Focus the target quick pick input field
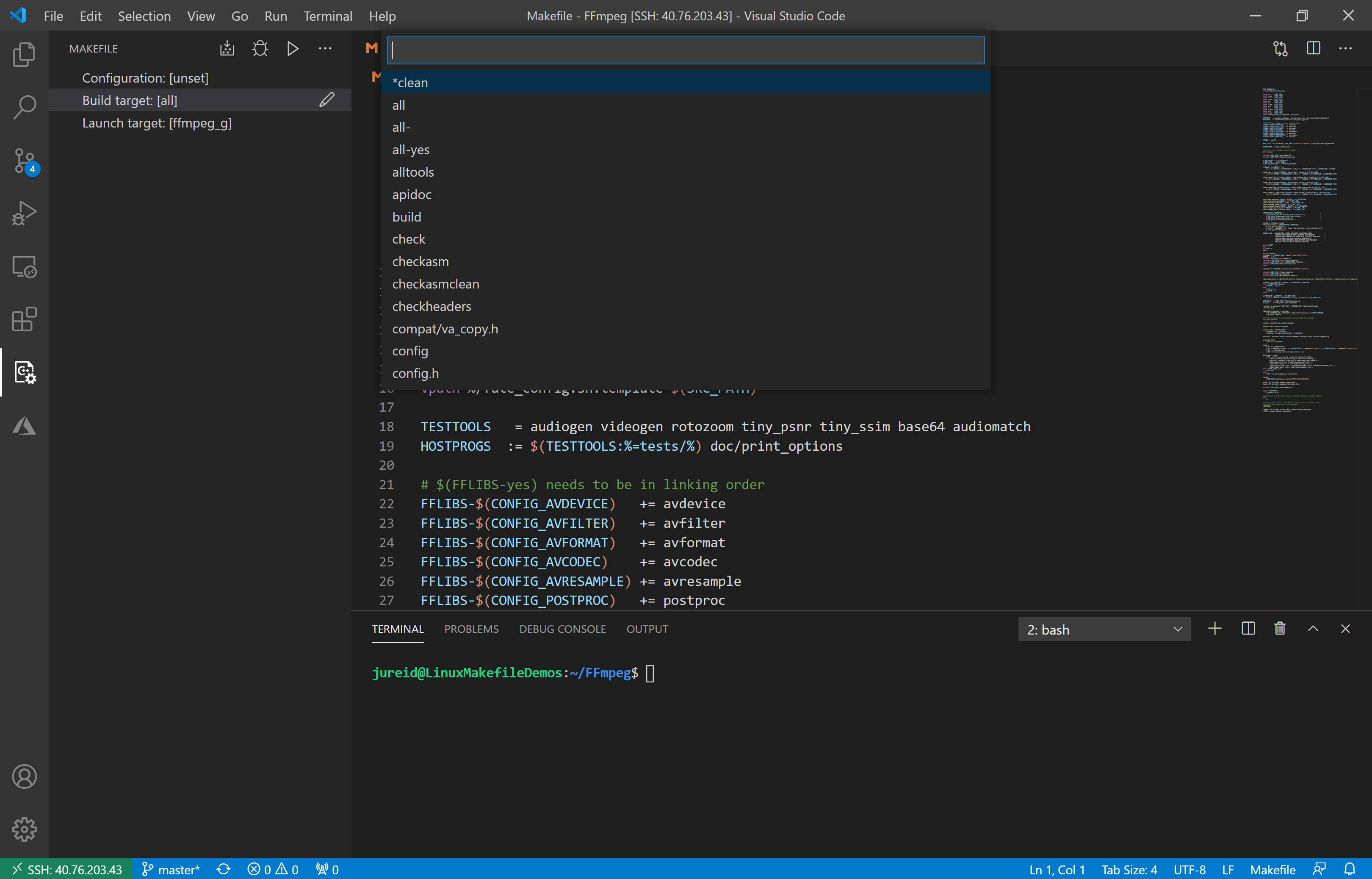 pos(685,50)
